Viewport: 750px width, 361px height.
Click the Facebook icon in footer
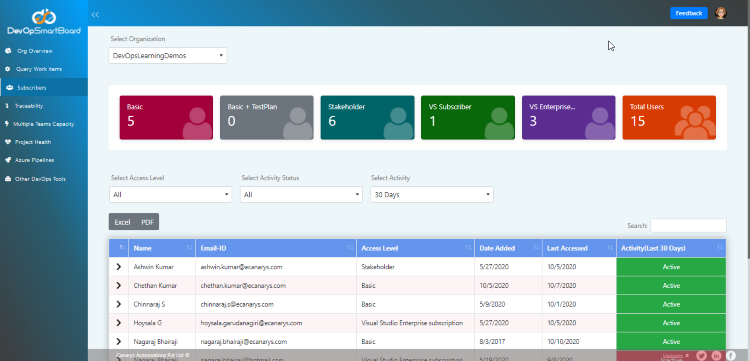pos(731,355)
